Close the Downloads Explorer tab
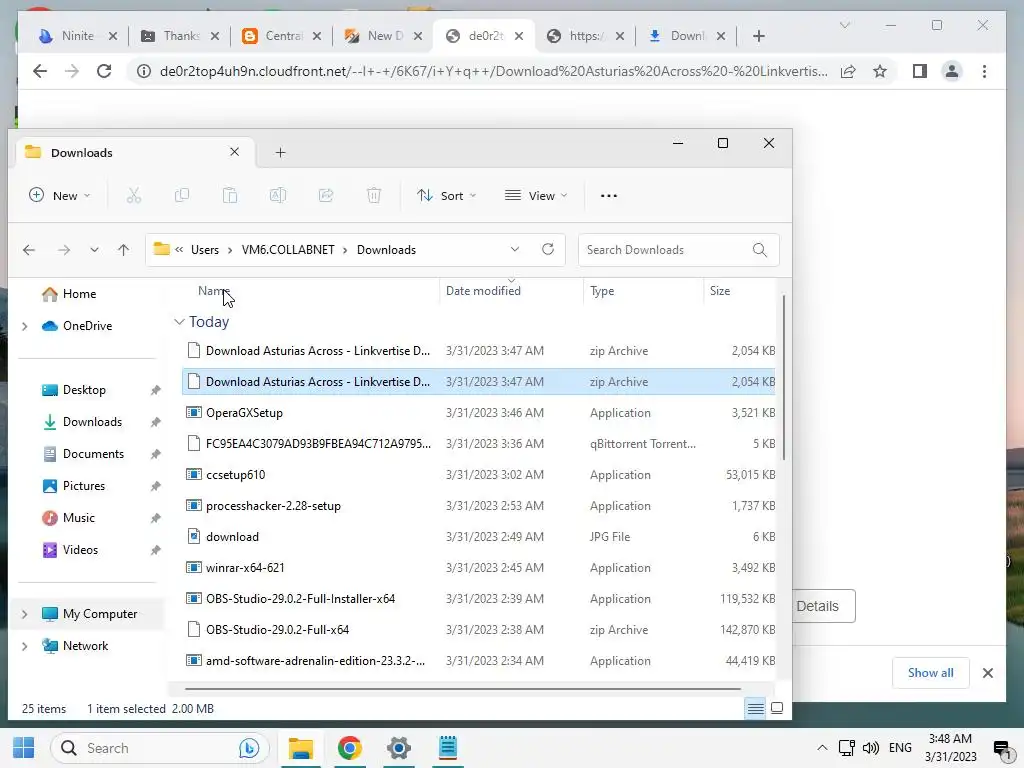This screenshot has width=1024, height=768. pyautogui.click(x=234, y=152)
